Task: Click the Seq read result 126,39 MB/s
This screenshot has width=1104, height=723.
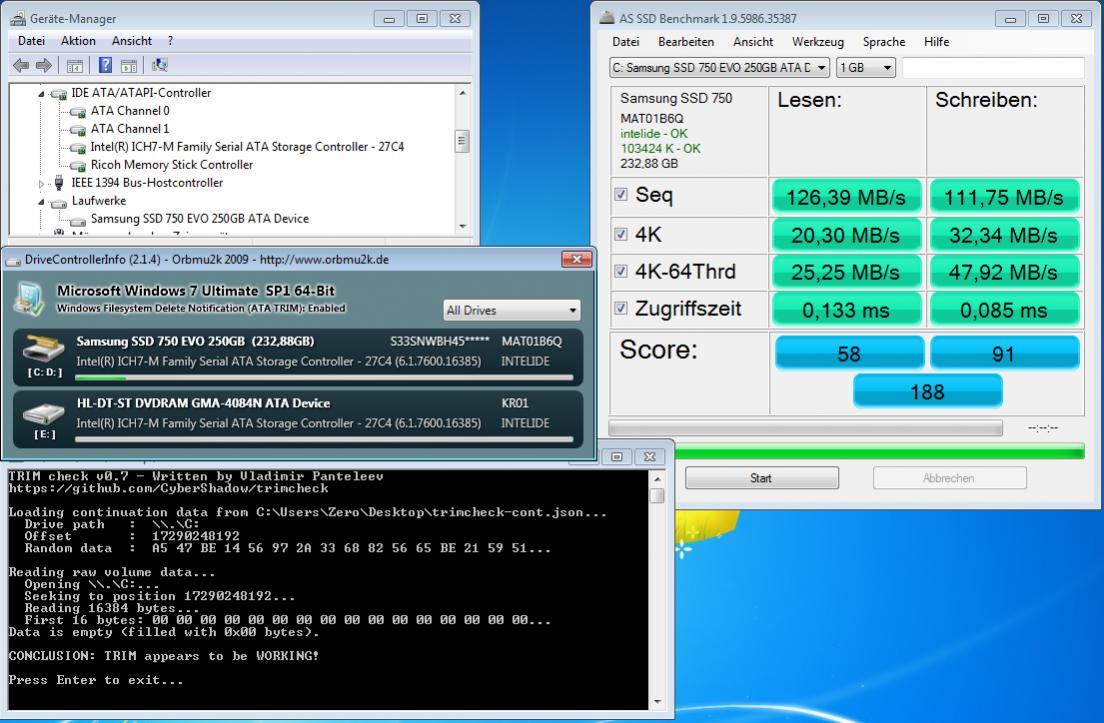Action: (846, 197)
